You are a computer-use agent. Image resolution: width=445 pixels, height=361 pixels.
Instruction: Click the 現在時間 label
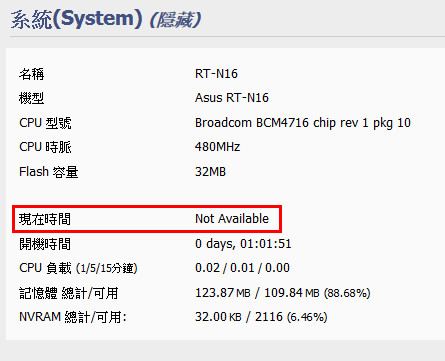coord(45,219)
